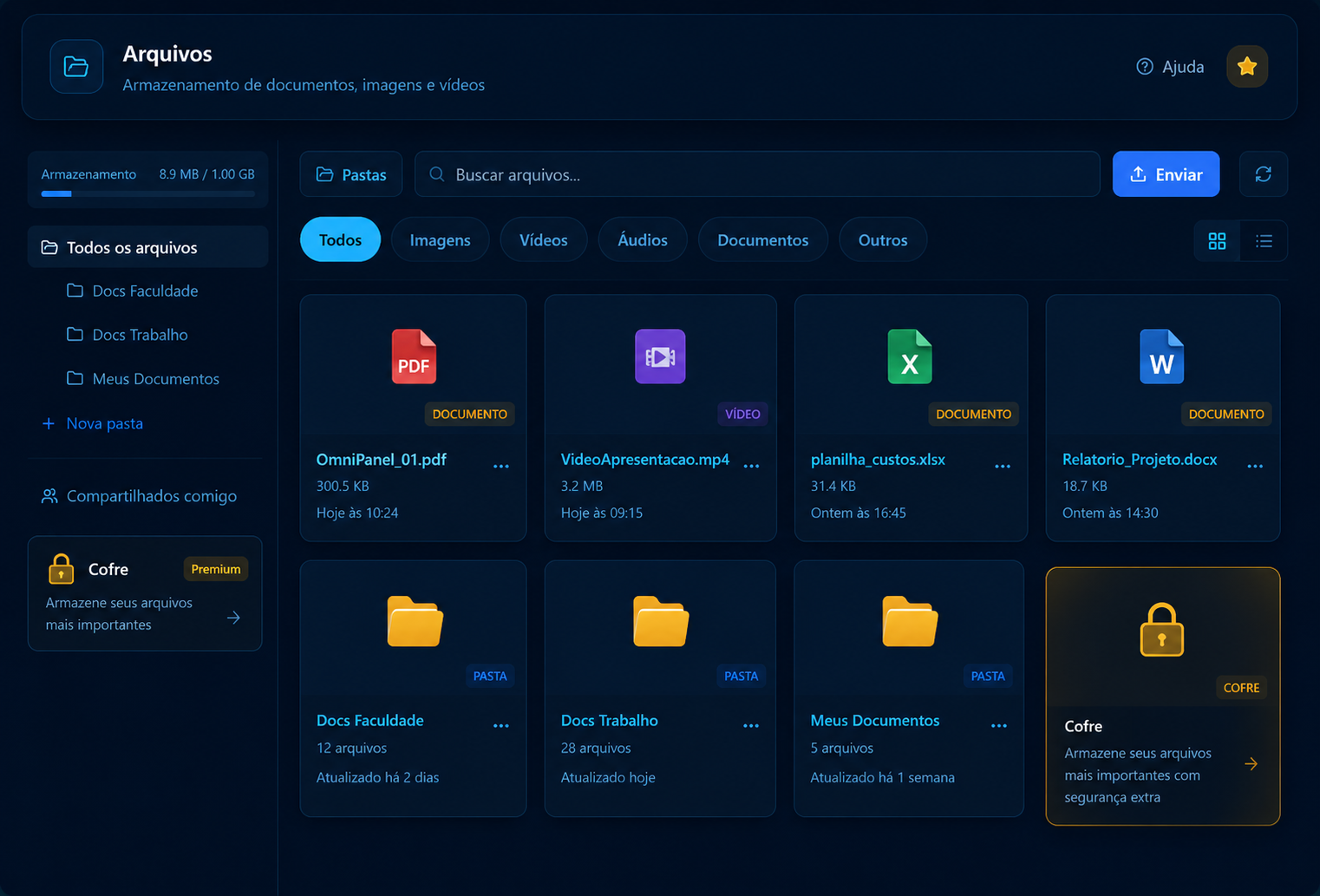
Task: Select the Vídeos filter tab
Action: 544,240
